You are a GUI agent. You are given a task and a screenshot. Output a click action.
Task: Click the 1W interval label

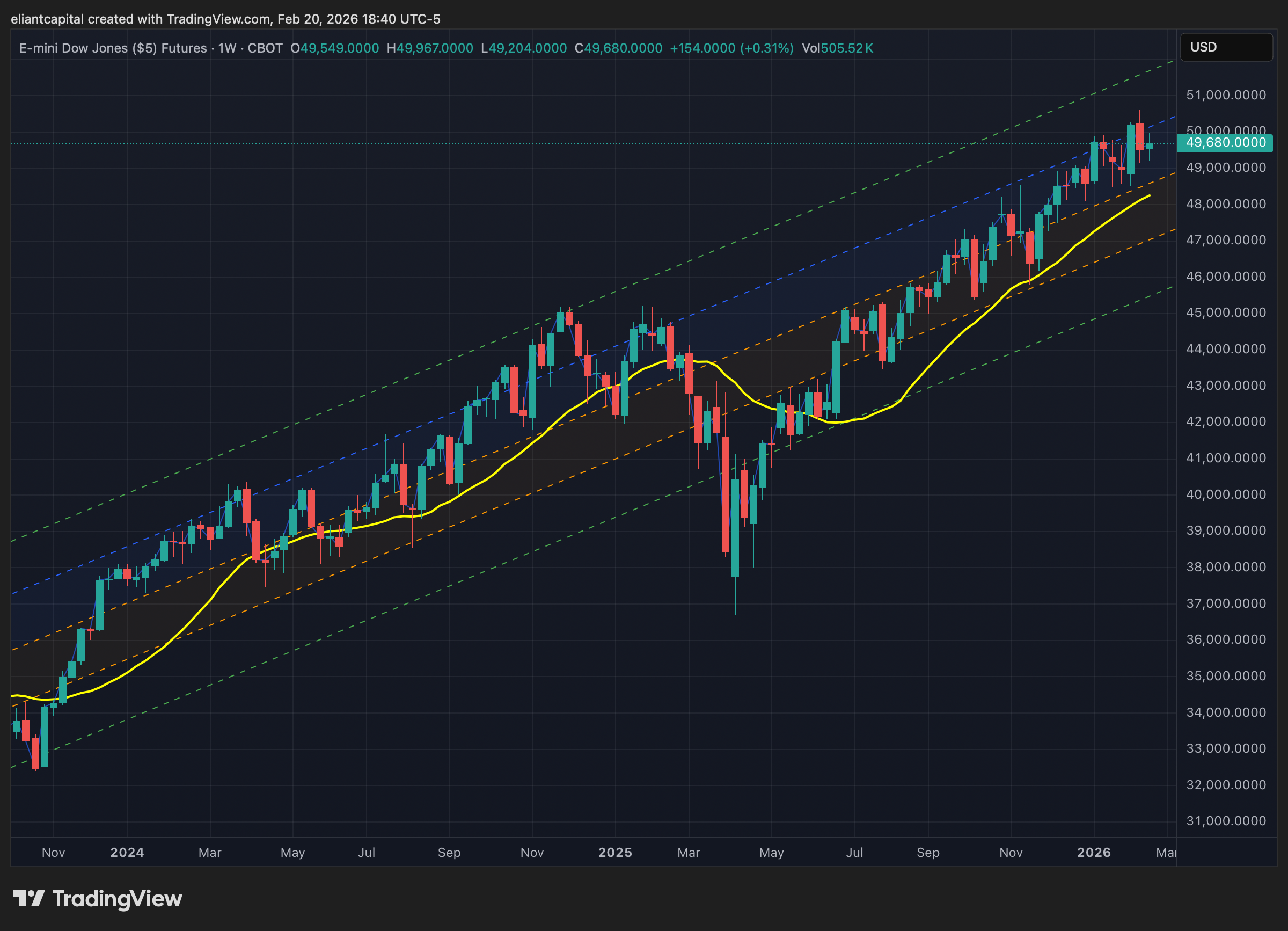tap(227, 48)
